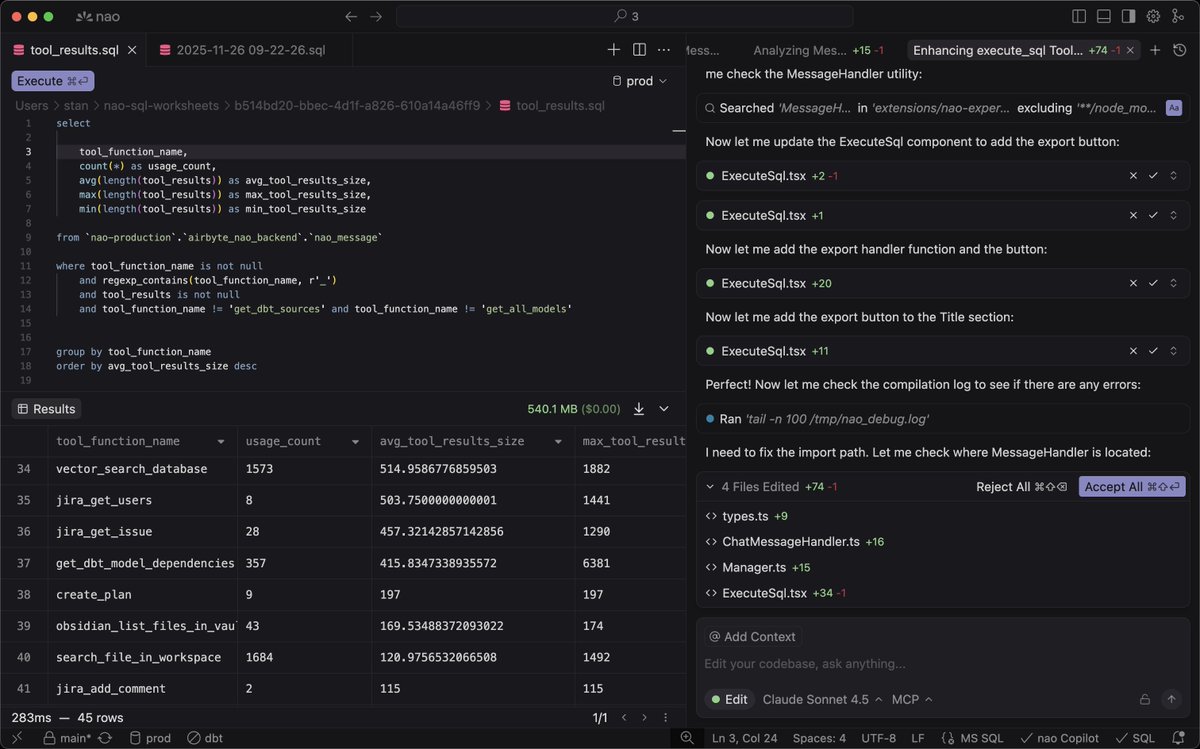Viewport: 1200px width, 749px height.
Task: Click main* git branch in status bar
Action: point(67,738)
